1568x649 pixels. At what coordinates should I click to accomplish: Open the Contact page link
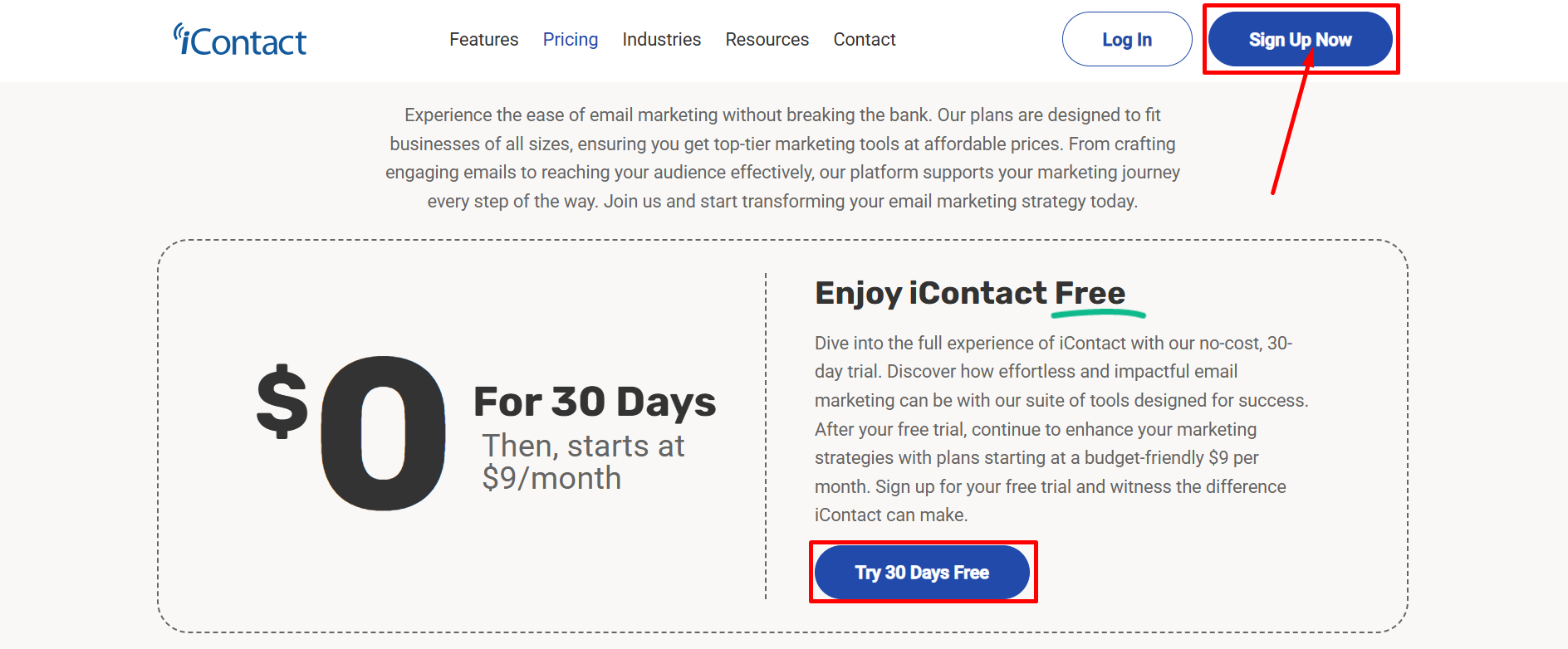tap(864, 40)
